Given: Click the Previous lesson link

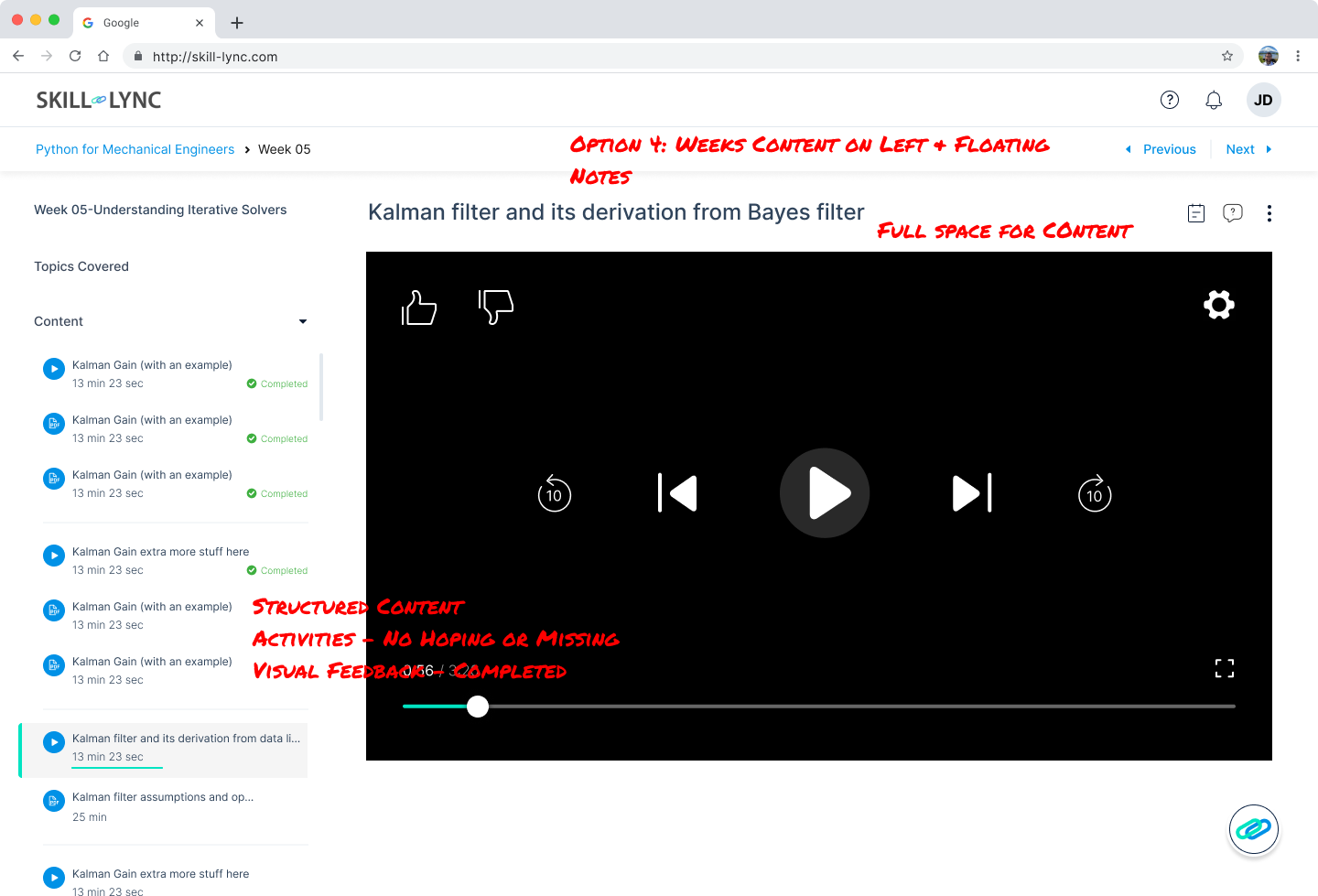Looking at the screenshot, I should click(x=1161, y=149).
